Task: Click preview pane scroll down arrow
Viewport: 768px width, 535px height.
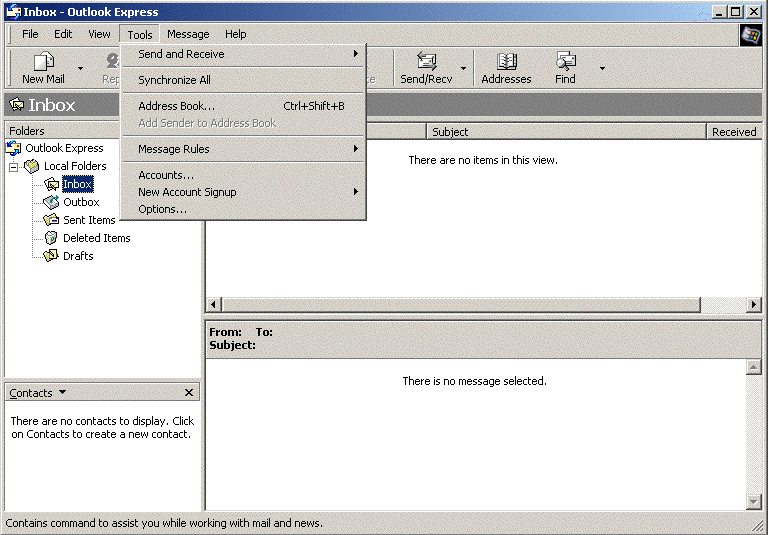Action: click(x=753, y=501)
